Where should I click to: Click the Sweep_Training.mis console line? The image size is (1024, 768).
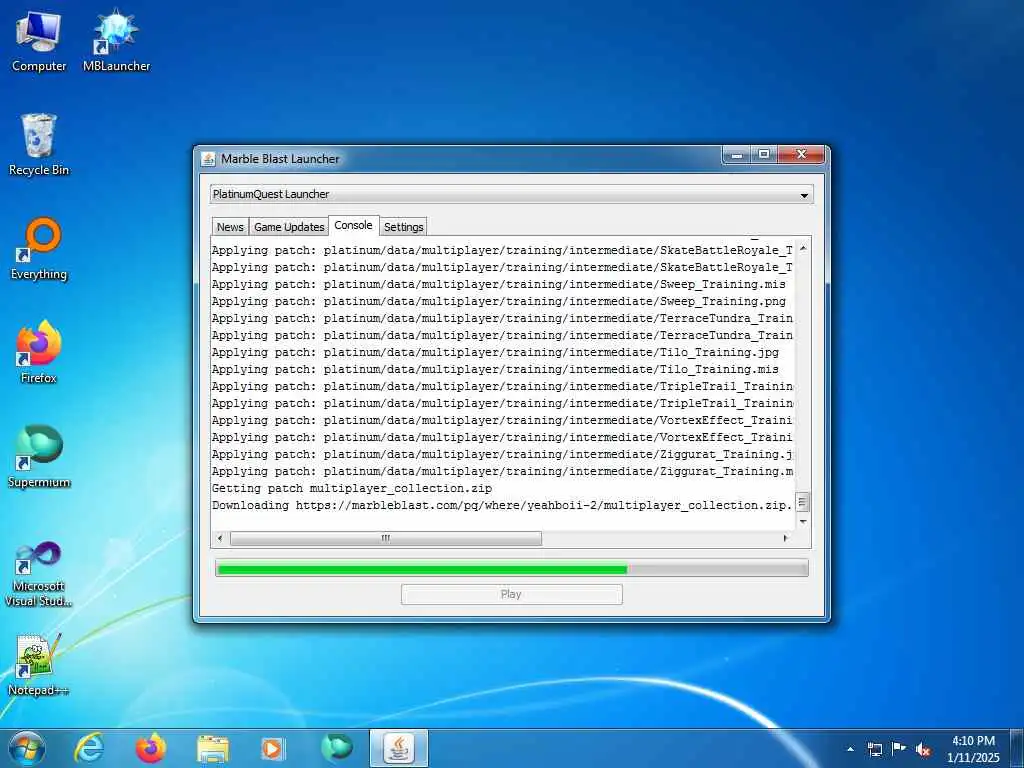[499, 285]
